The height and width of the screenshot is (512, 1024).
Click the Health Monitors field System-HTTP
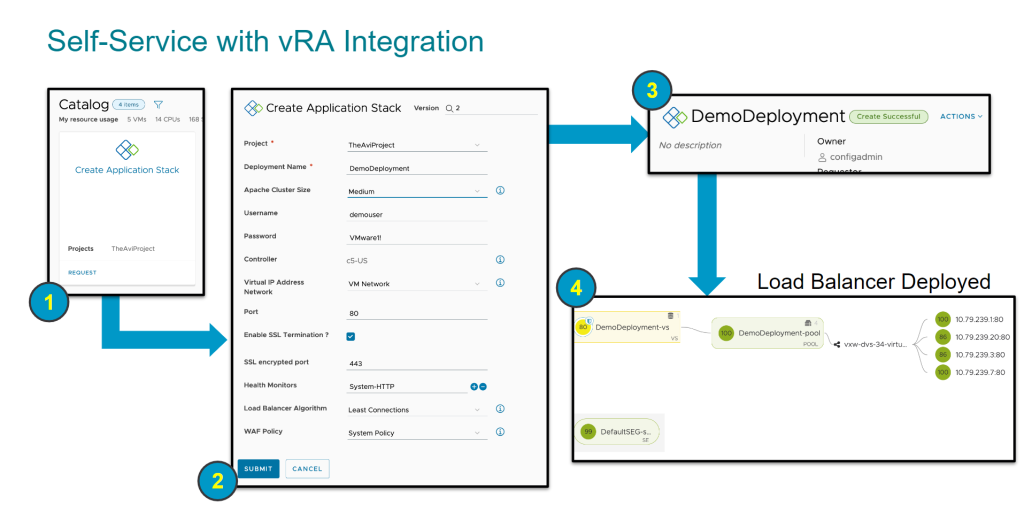(x=406, y=387)
